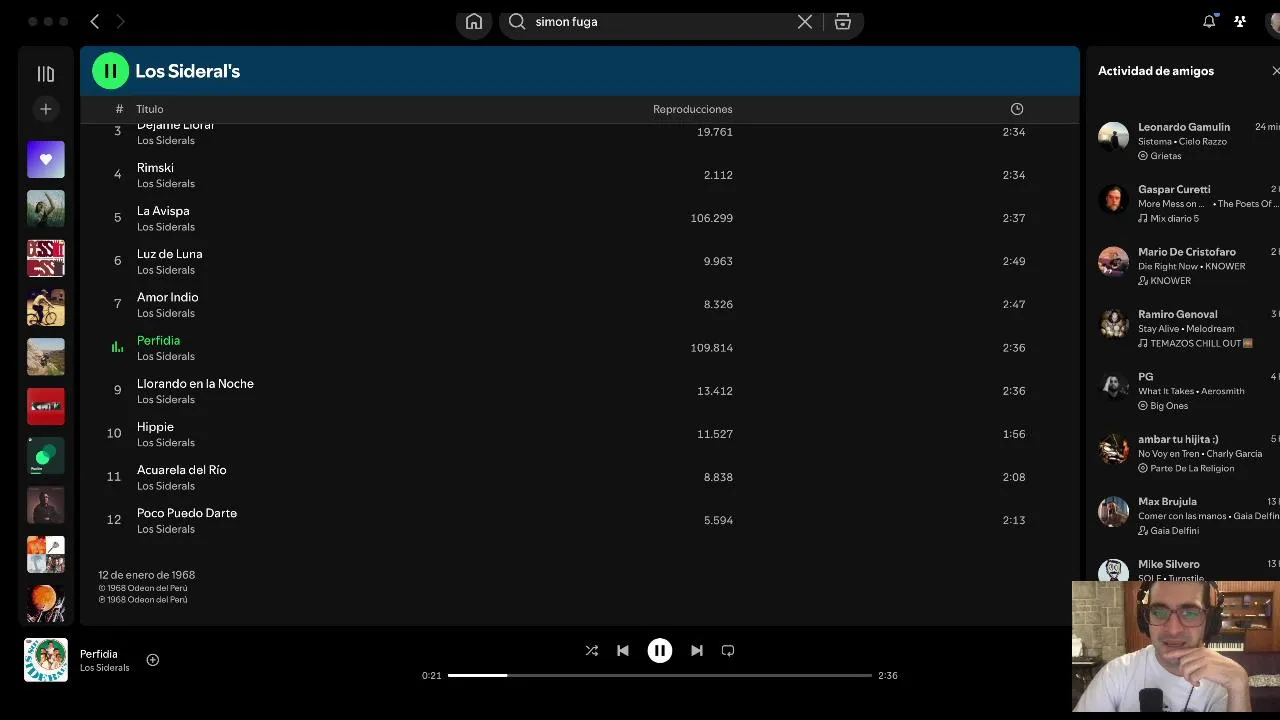
Task: Select Llorando en la Noche track
Action: pos(195,383)
